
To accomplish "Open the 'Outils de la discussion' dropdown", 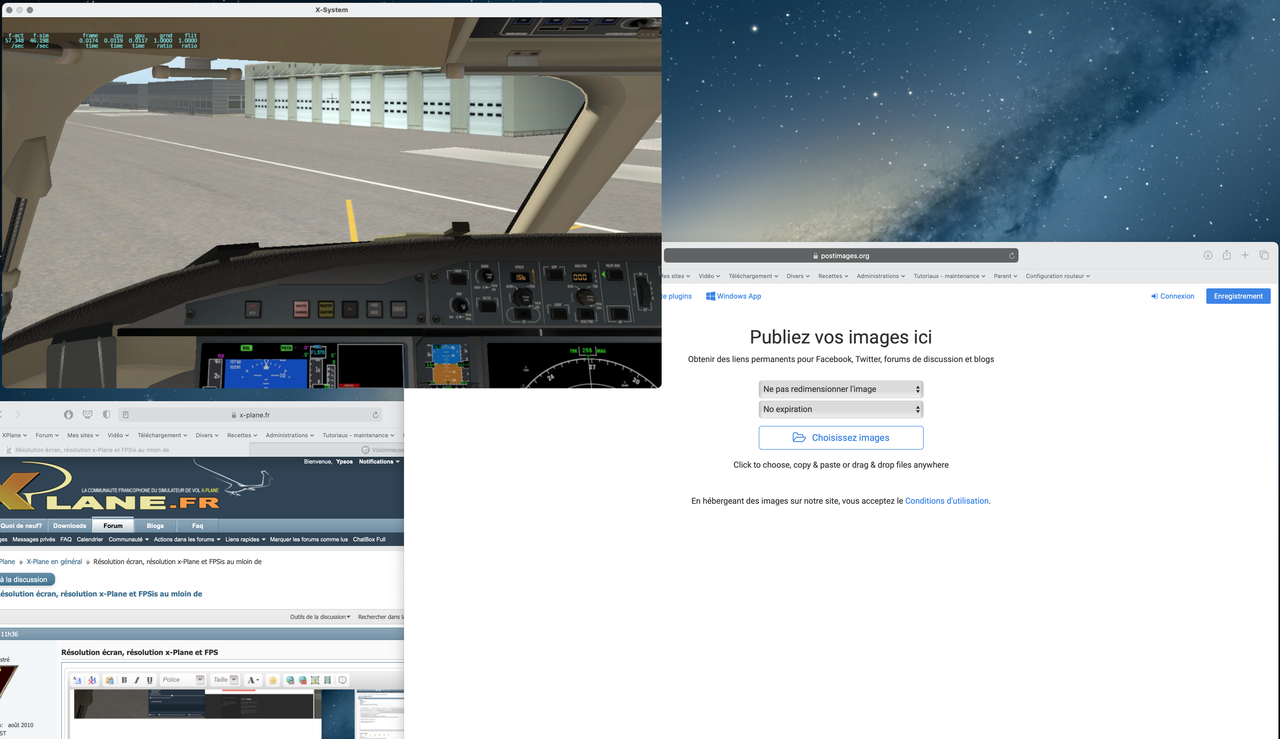I will (320, 617).
